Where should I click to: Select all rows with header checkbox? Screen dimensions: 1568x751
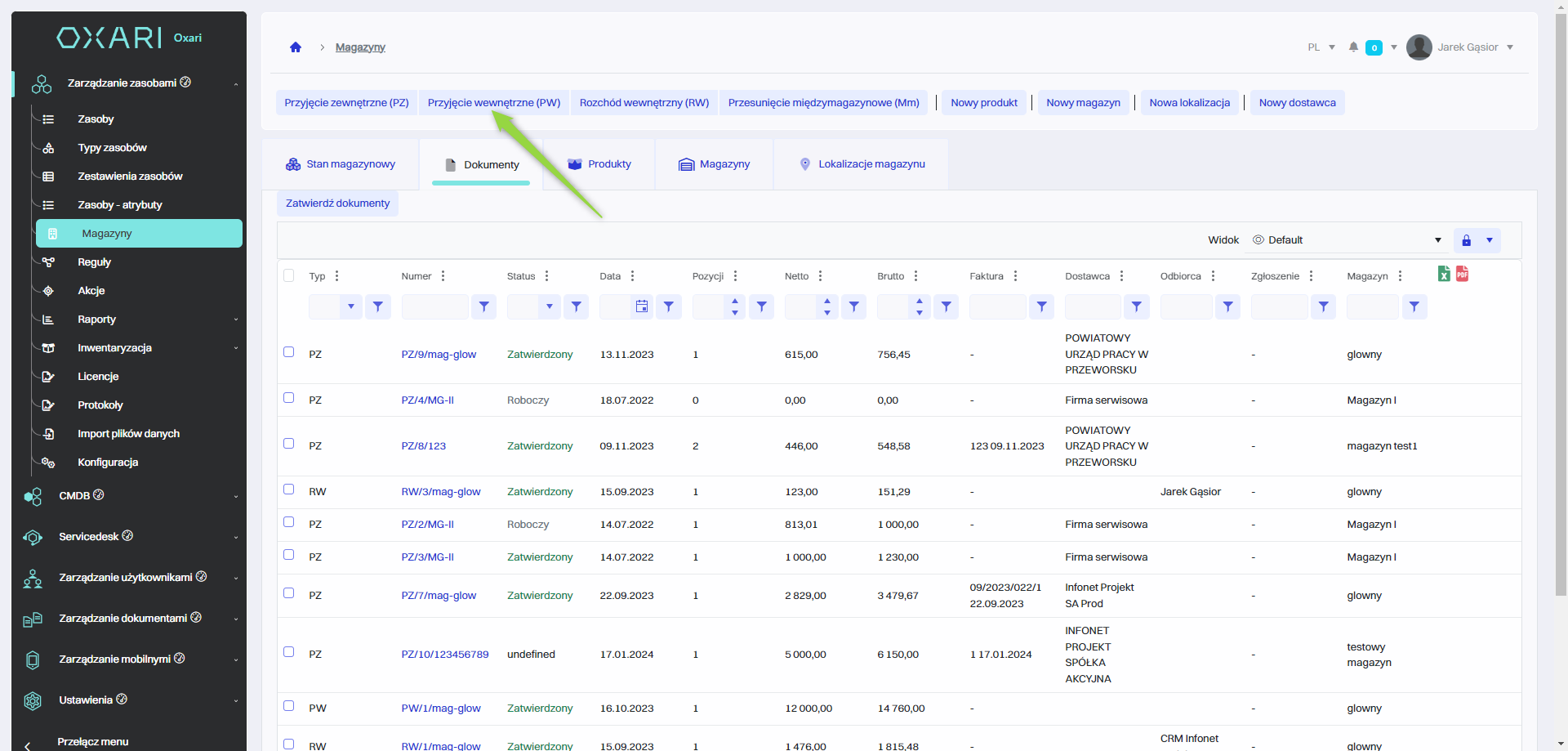(288, 275)
